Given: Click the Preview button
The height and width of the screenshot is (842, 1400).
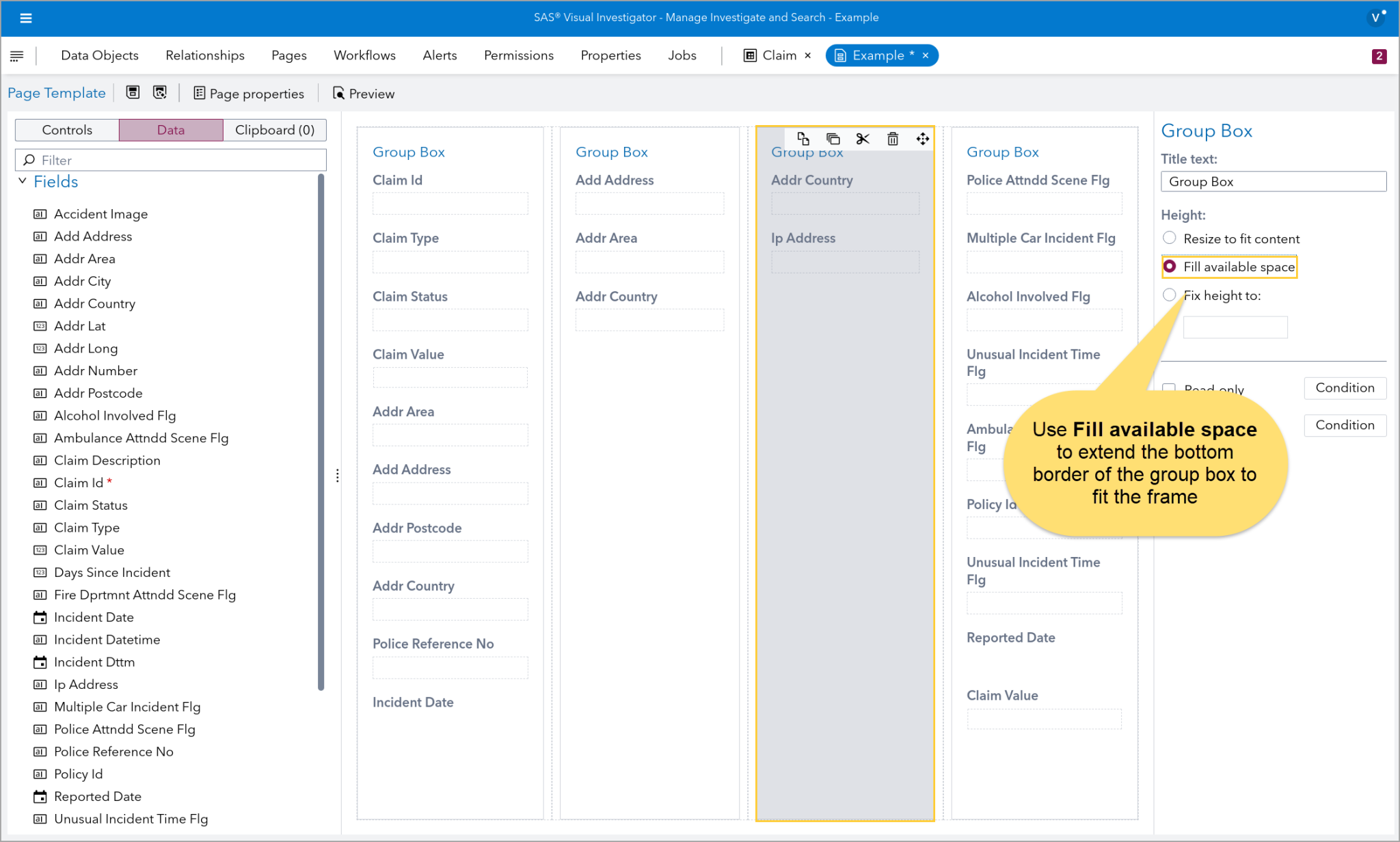Looking at the screenshot, I should (363, 94).
